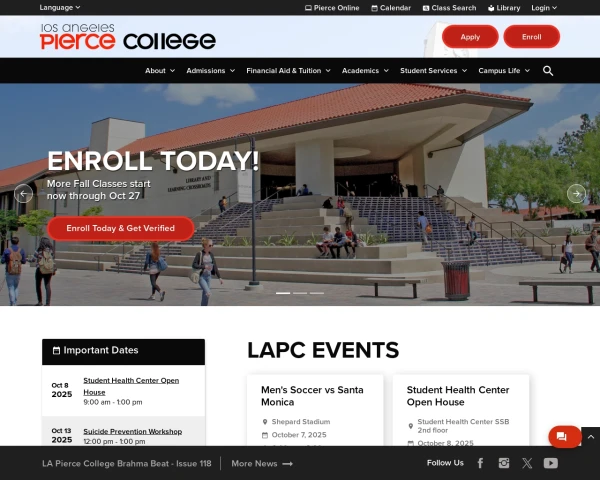
Task: Open Suicide Prevention Workshop link
Action: click(133, 431)
